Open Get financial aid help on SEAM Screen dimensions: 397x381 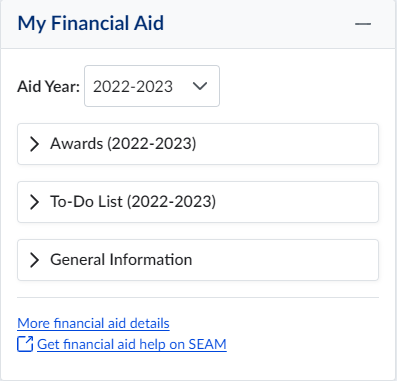[x=132, y=344]
